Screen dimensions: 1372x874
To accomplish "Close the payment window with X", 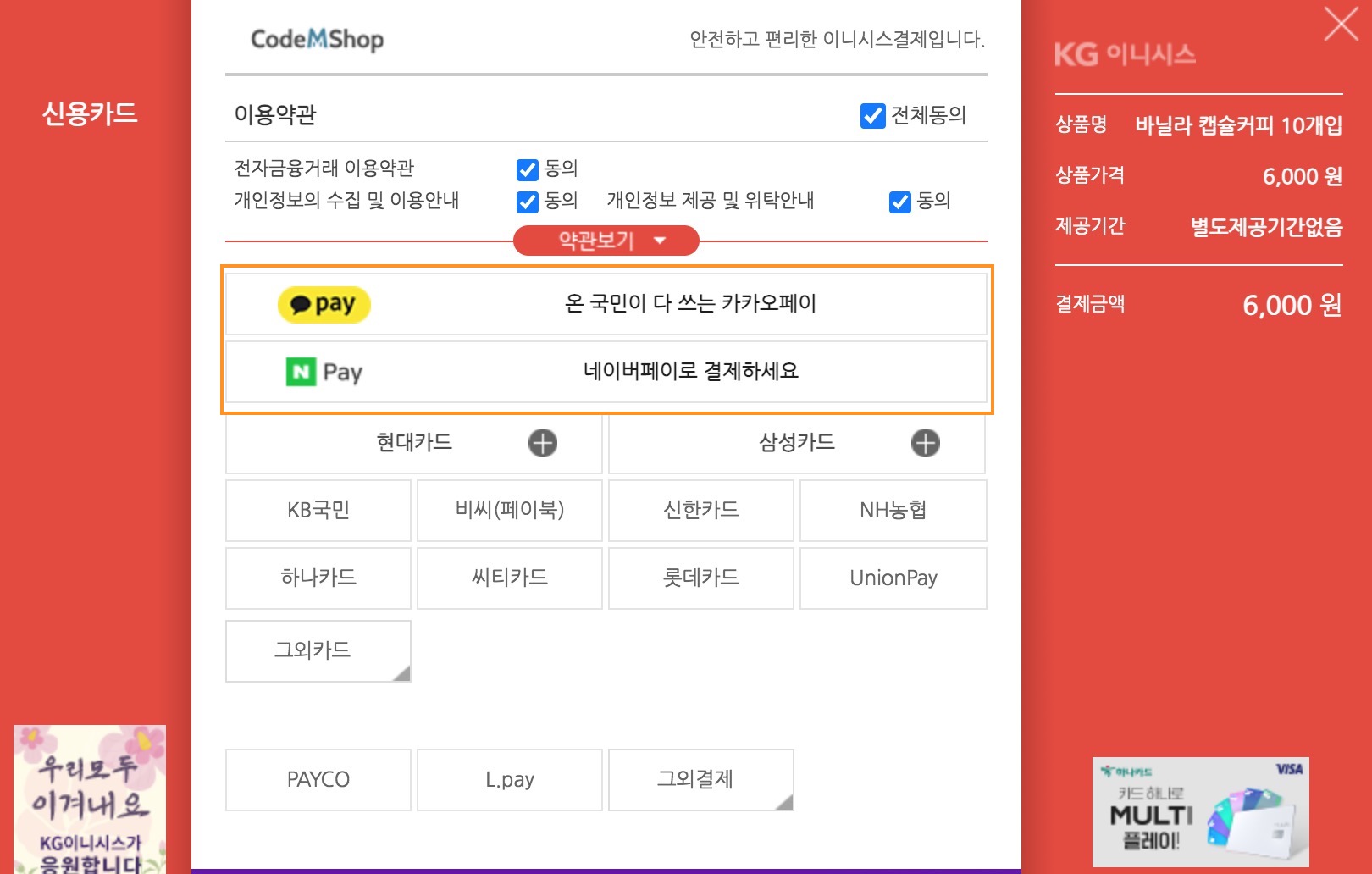I will [1342, 24].
